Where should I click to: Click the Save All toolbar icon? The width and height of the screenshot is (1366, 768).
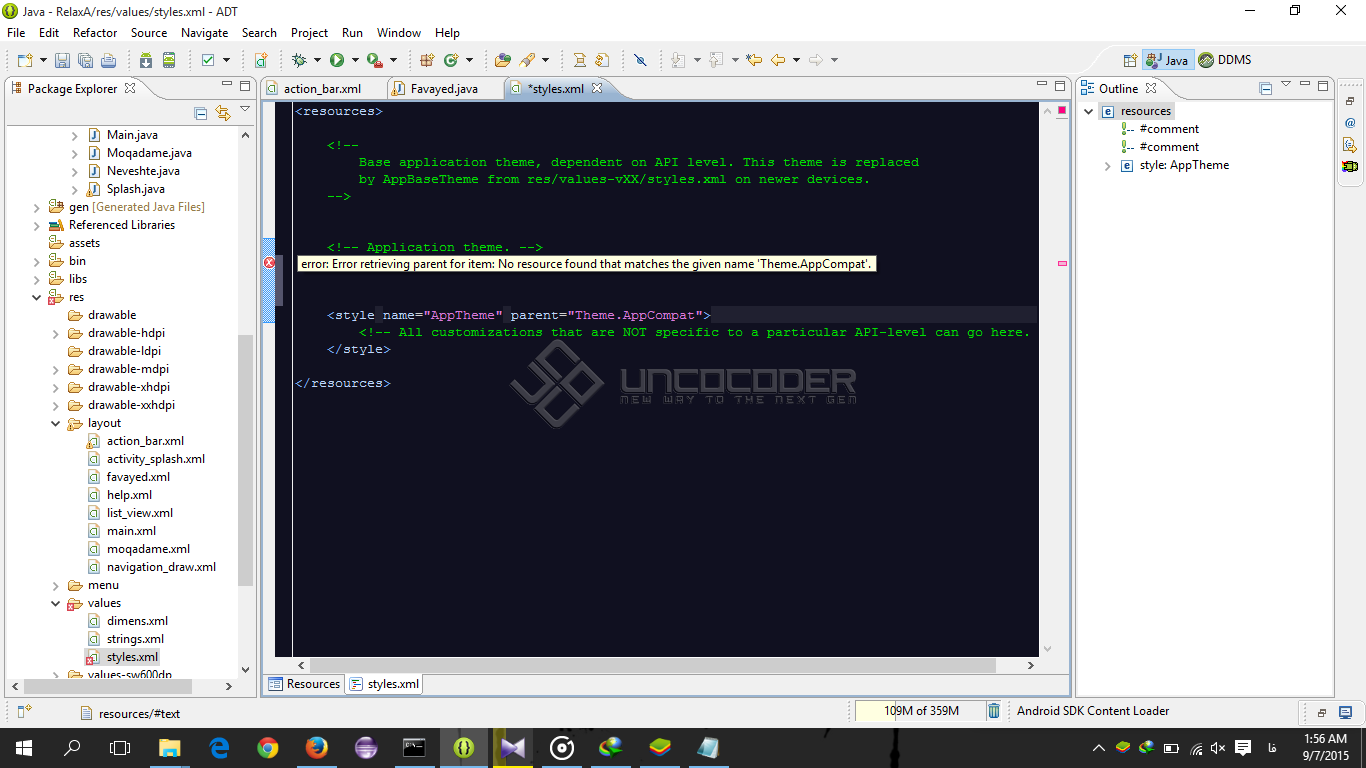85,60
